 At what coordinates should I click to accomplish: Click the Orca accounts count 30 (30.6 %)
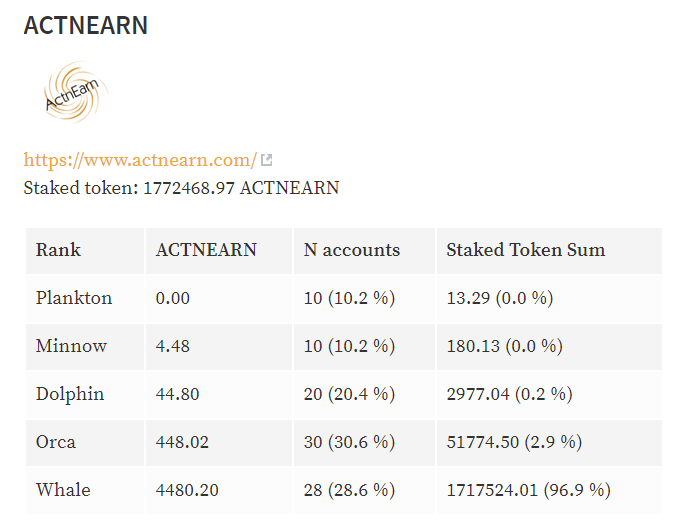[349, 442]
